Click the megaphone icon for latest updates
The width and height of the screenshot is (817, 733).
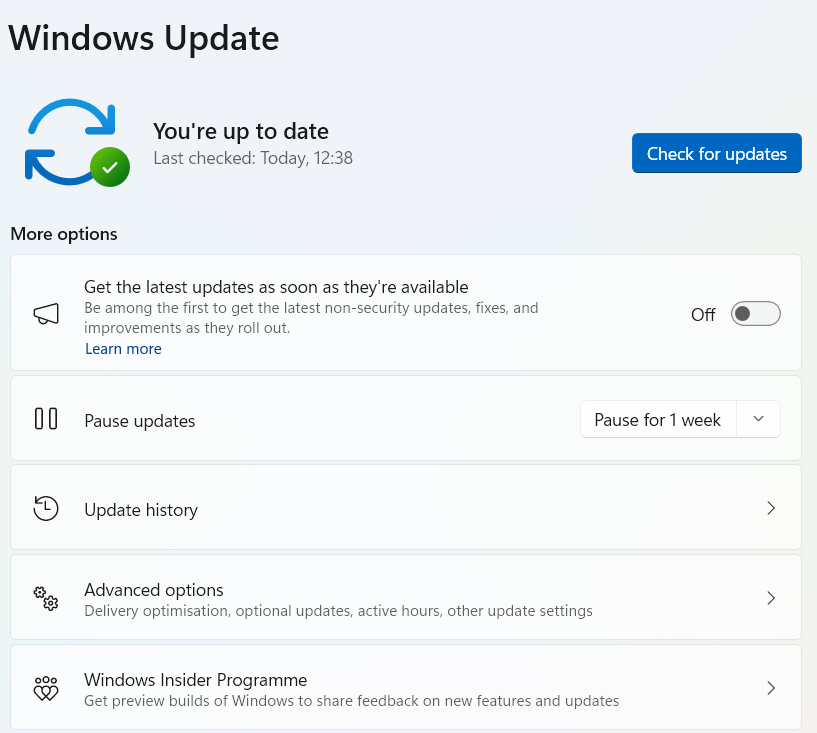click(44, 311)
